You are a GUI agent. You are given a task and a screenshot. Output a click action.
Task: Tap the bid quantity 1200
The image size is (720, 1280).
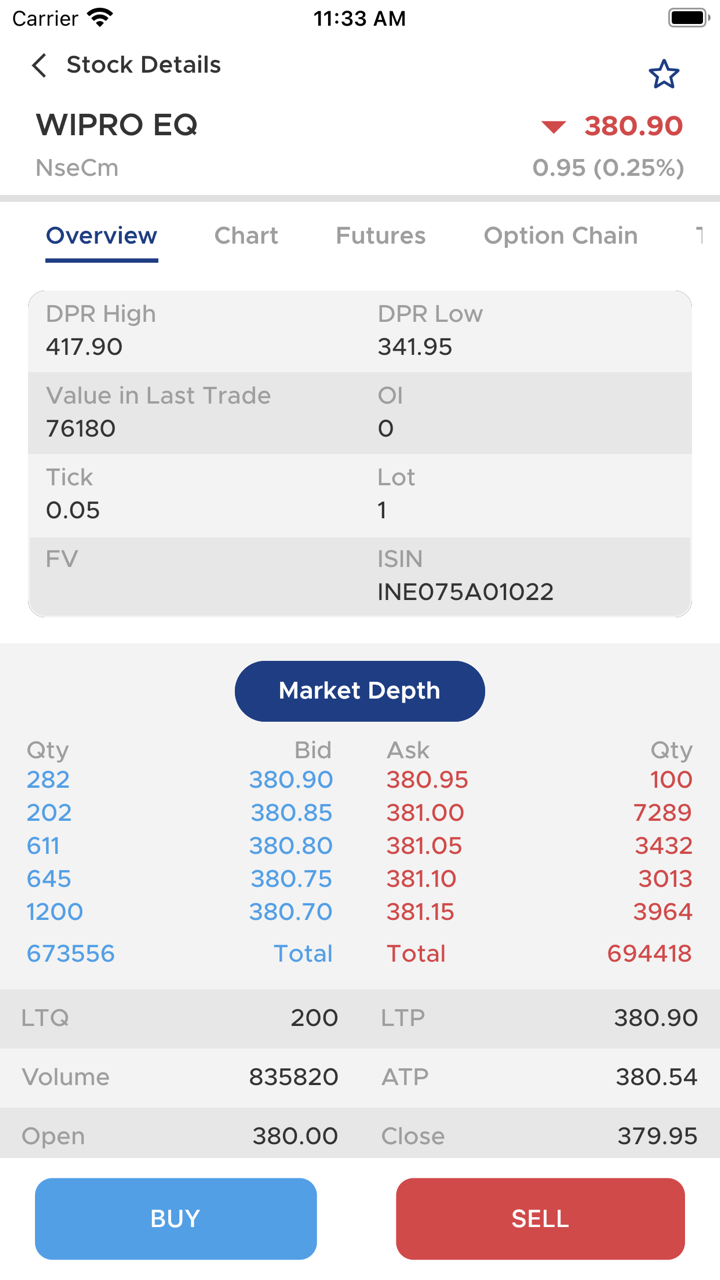[x=55, y=912]
